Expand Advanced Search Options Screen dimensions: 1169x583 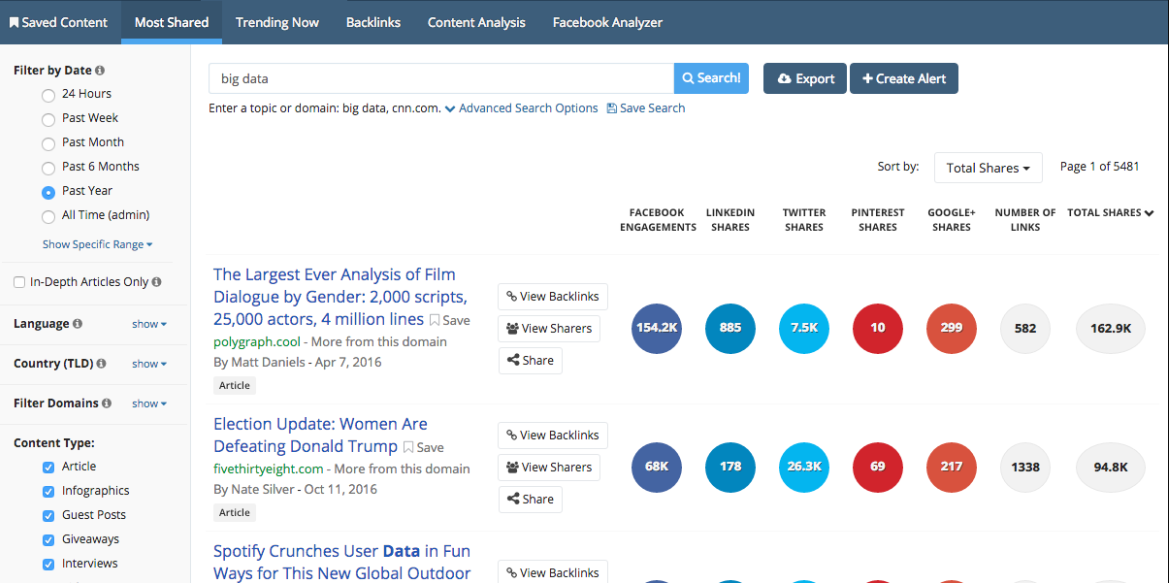tap(521, 108)
